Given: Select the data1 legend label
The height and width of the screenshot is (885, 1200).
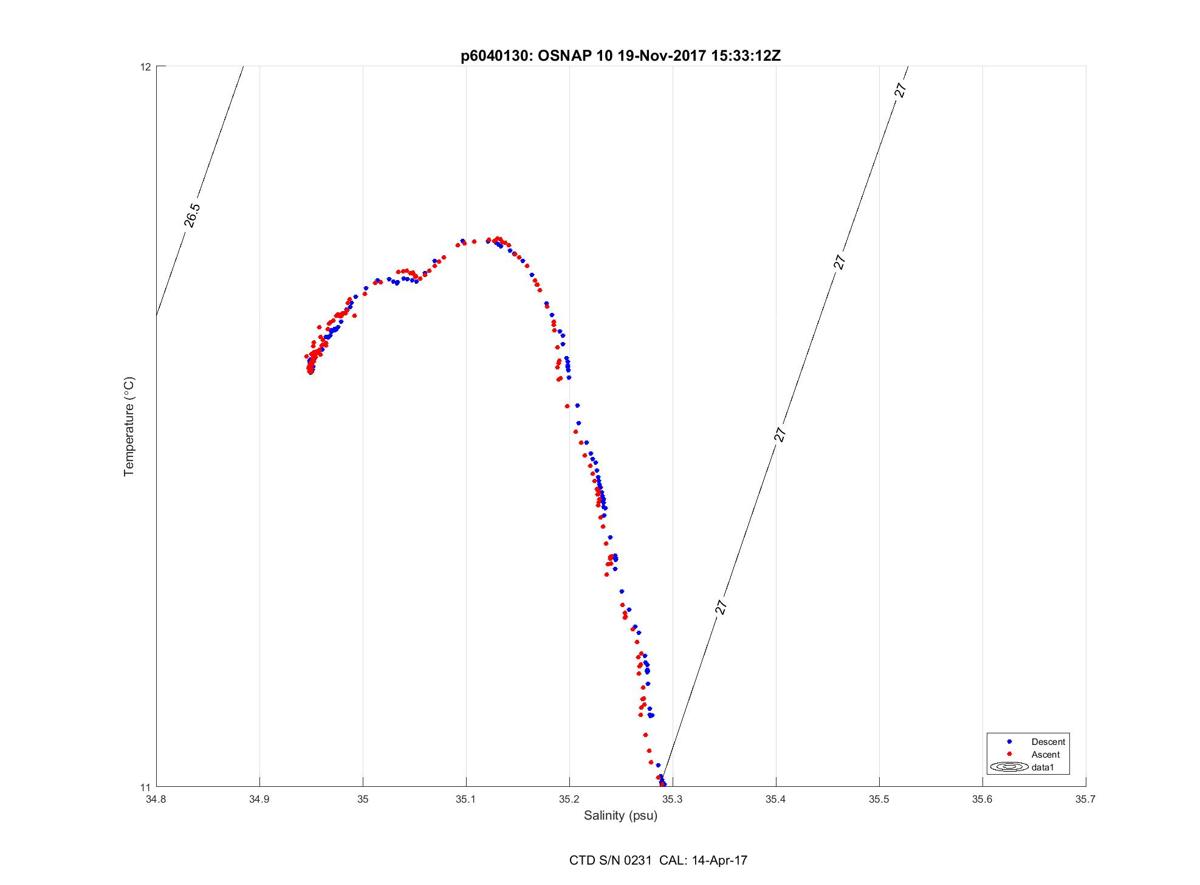Looking at the screenshot, I should pyautogui.click(x=1043, y=767).
